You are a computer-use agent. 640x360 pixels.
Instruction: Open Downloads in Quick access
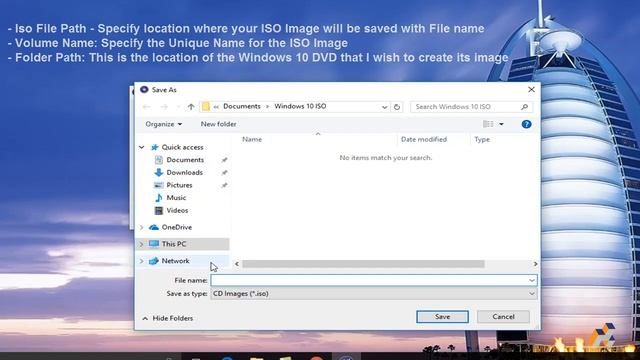pyautogui.click(x=184, y=173)
